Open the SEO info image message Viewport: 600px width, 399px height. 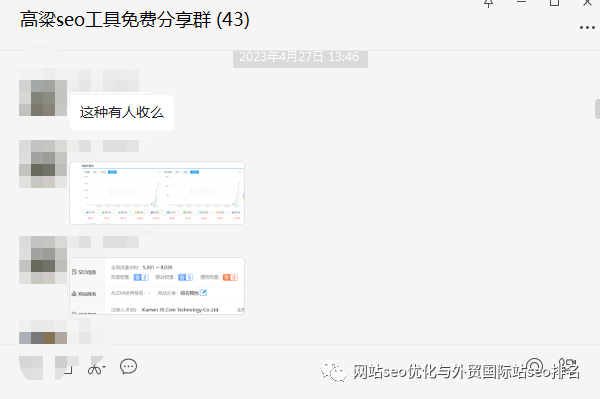pyautogui.click(x=157, y=286)
